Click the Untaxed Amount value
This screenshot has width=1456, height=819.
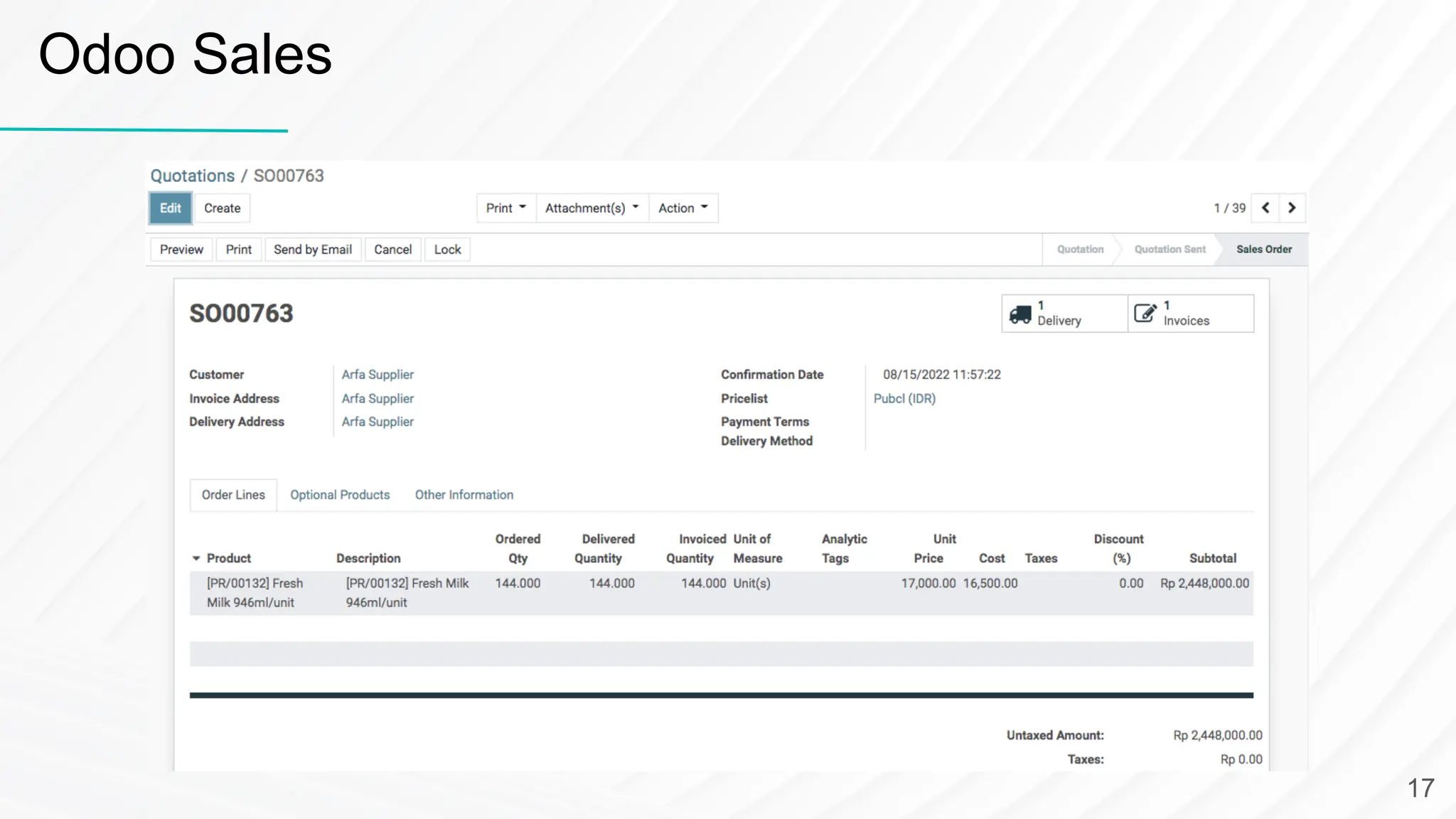click(x=1218, y=736)
